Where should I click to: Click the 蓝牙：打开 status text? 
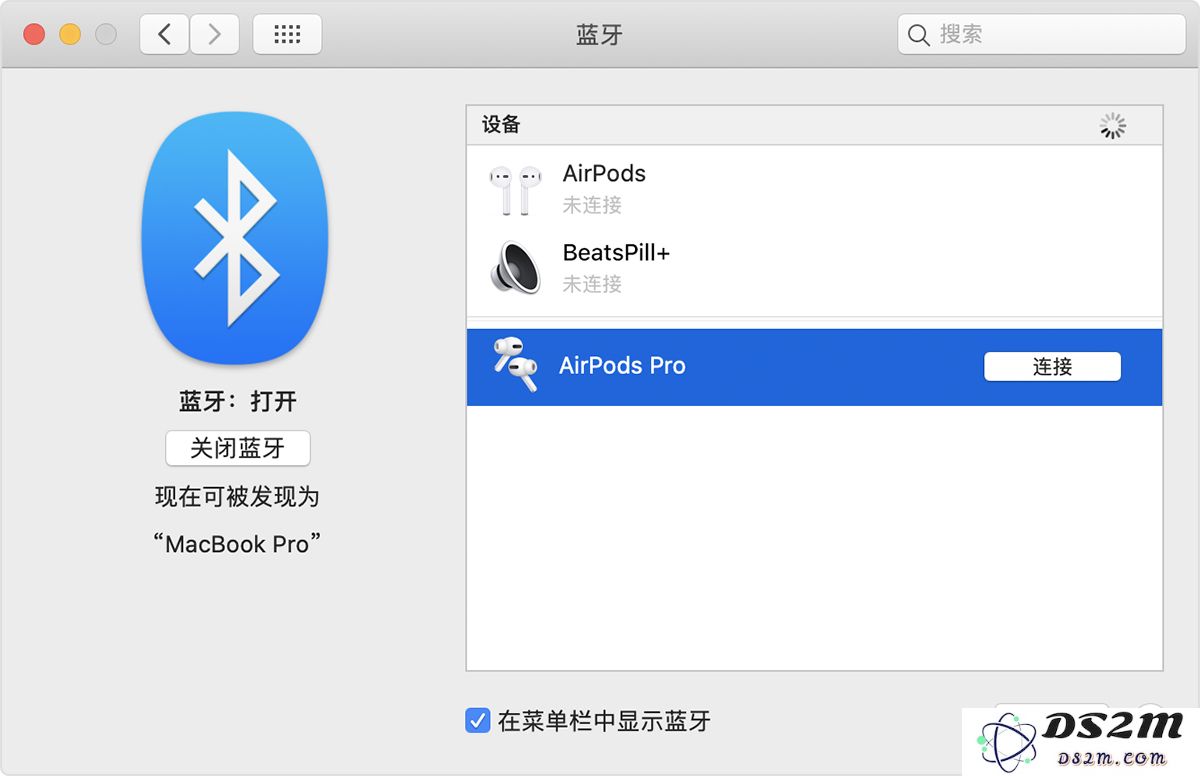click(x=238, y=401)
